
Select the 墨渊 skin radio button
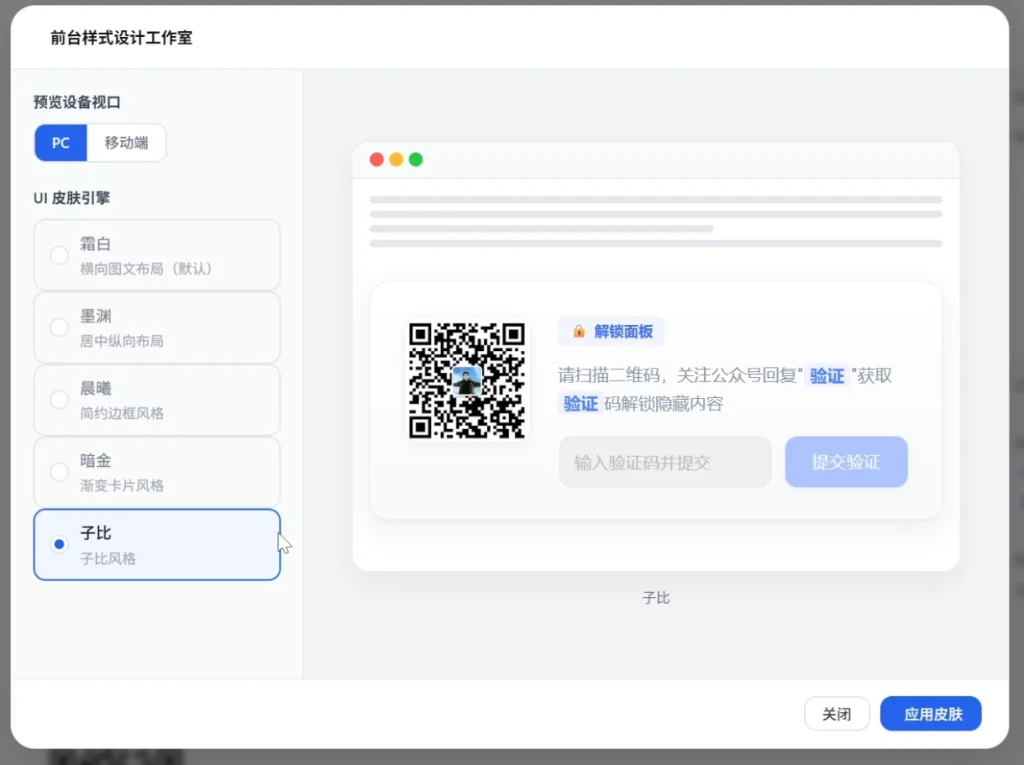coord(59,327)
